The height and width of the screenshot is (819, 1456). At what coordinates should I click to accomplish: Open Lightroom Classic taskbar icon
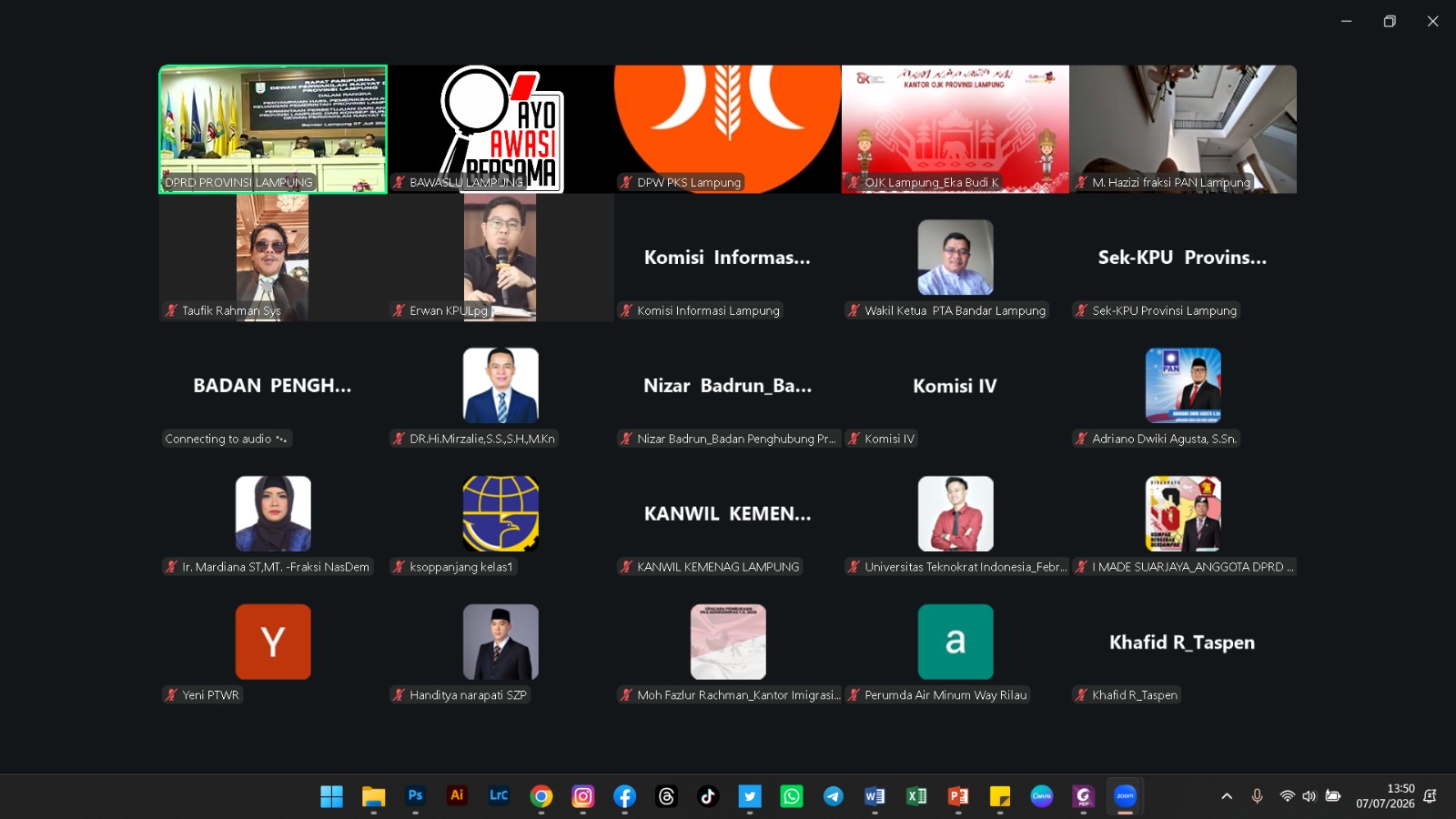click(x=499, y=796)
